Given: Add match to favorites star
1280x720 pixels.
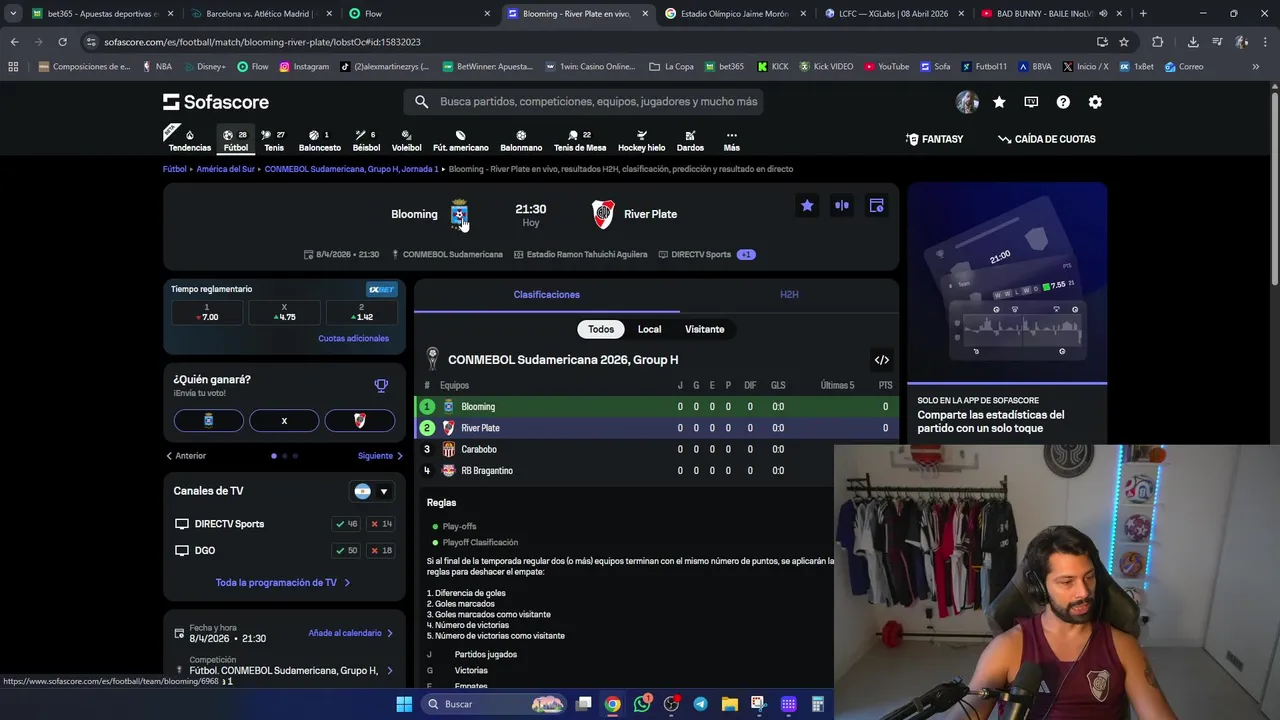Looking at the screenshot, I should (807, 205).
